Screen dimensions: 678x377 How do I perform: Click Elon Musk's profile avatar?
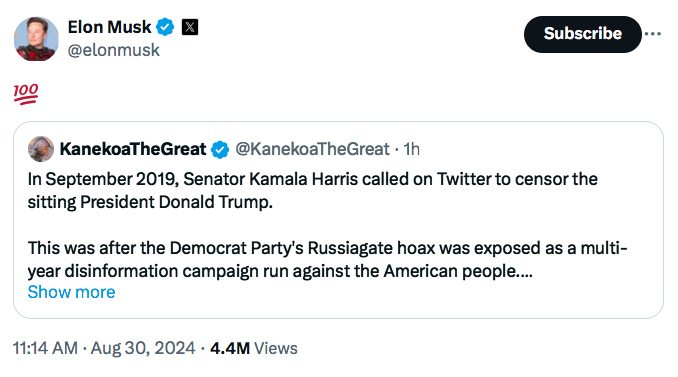click(x=36, y=39)
